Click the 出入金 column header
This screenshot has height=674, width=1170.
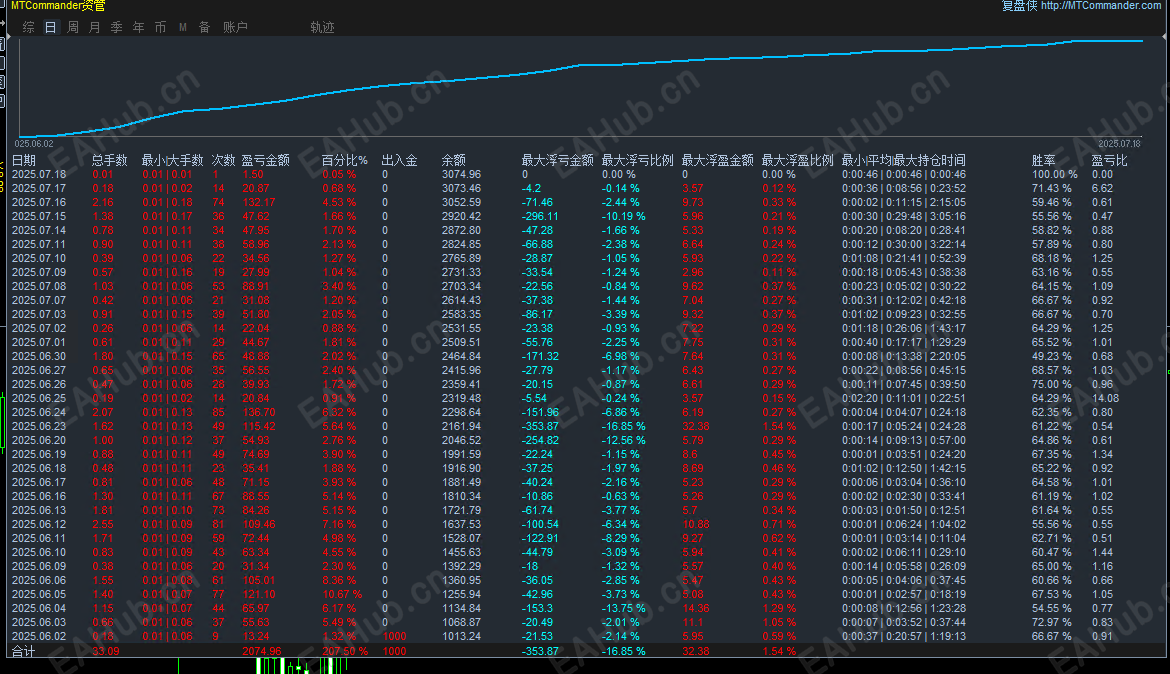pyautogui.click(x=399, y=160)
